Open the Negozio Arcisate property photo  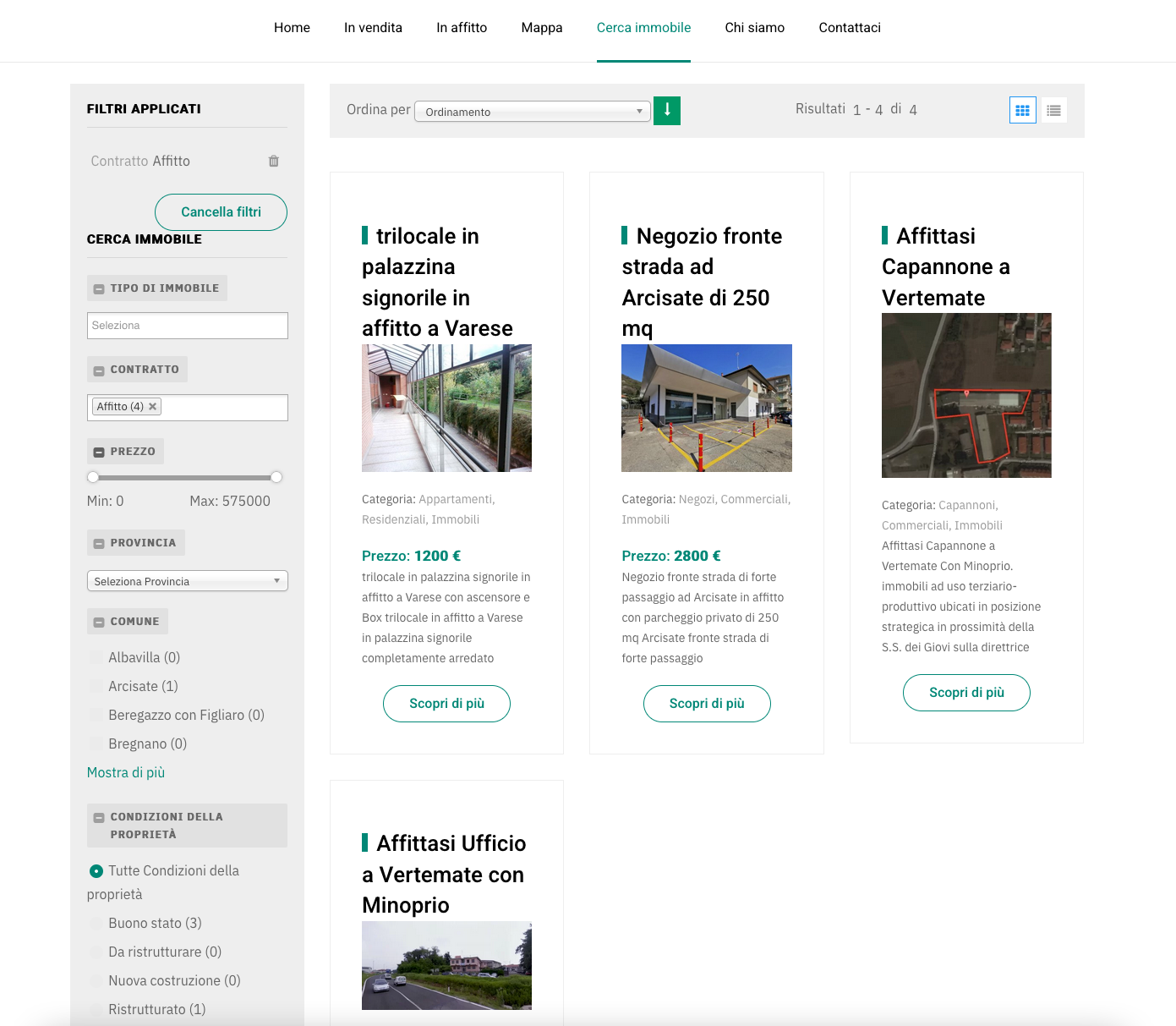point(706,408)
